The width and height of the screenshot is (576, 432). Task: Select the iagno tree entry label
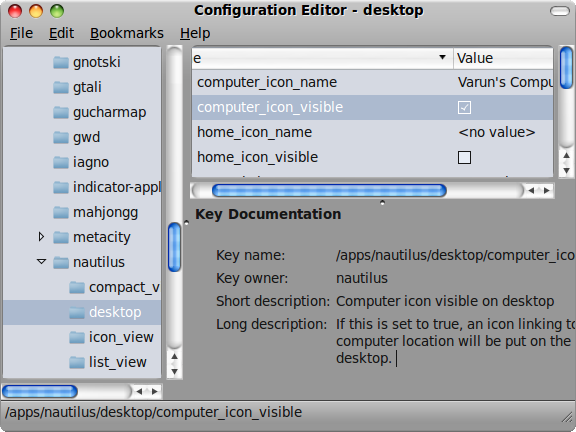tap(91, 162)
